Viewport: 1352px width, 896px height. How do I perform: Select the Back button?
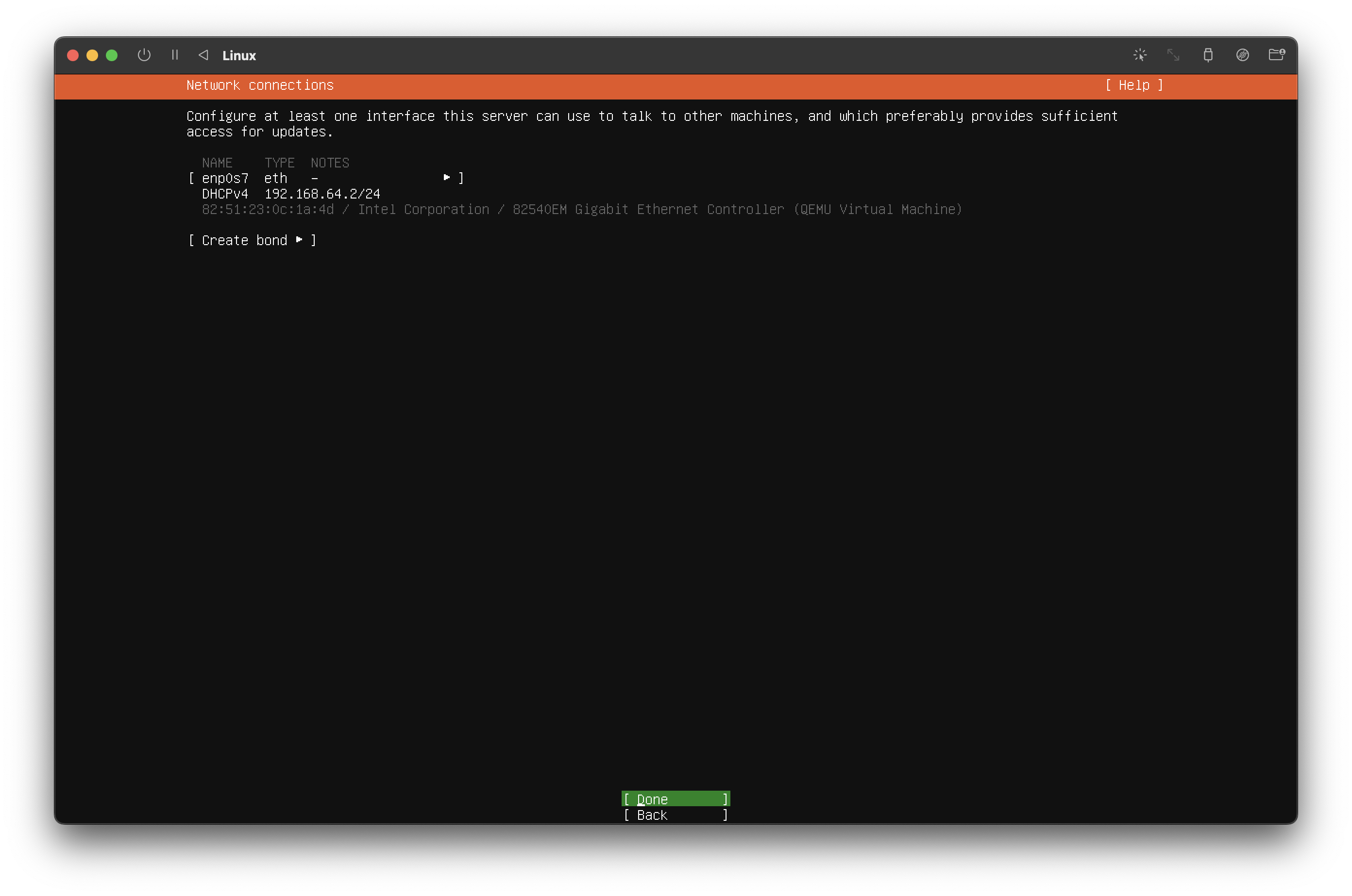click(x=676, y=815)
